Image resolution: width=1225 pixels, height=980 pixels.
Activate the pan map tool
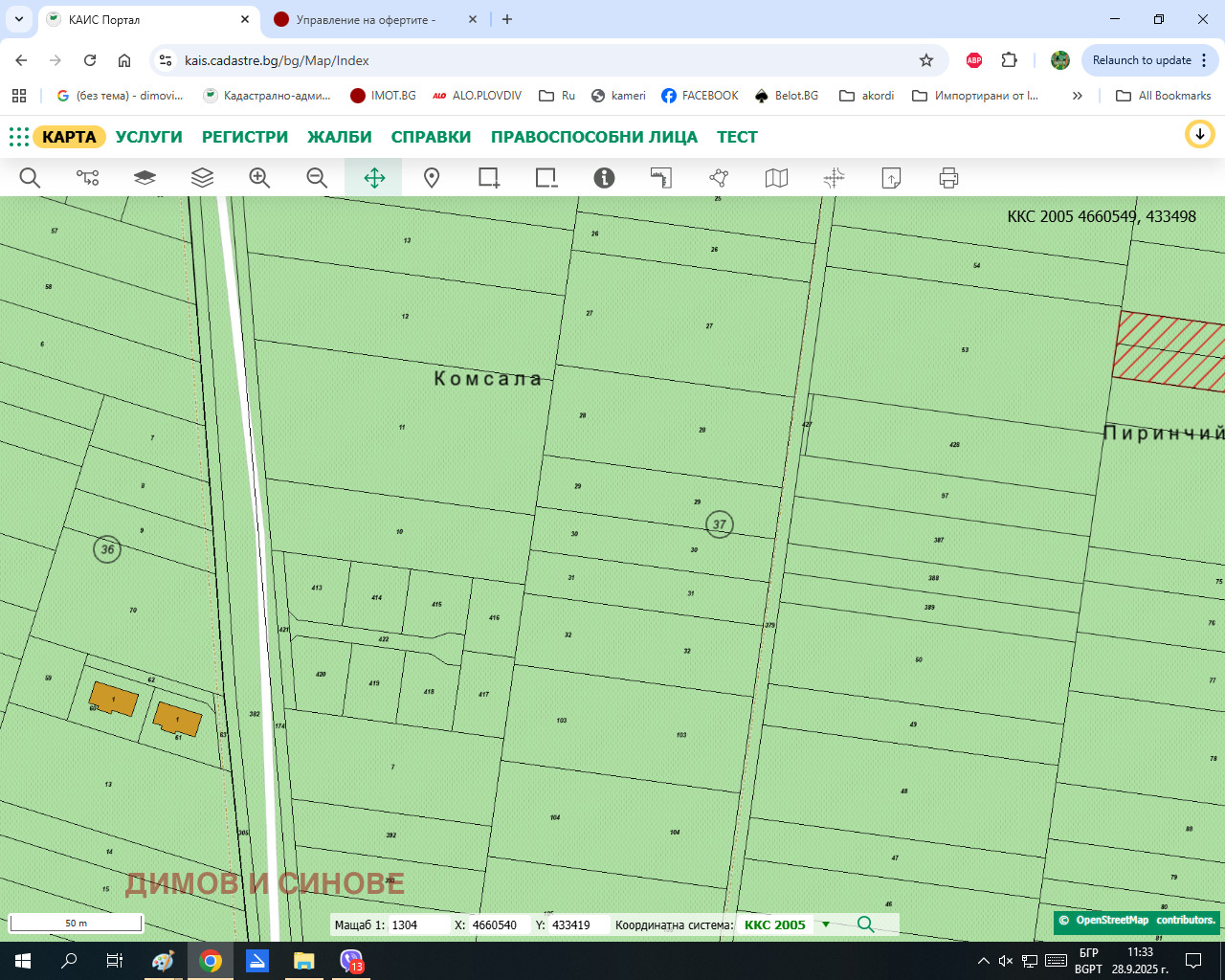pyautogui.click(x=374, y=178)
